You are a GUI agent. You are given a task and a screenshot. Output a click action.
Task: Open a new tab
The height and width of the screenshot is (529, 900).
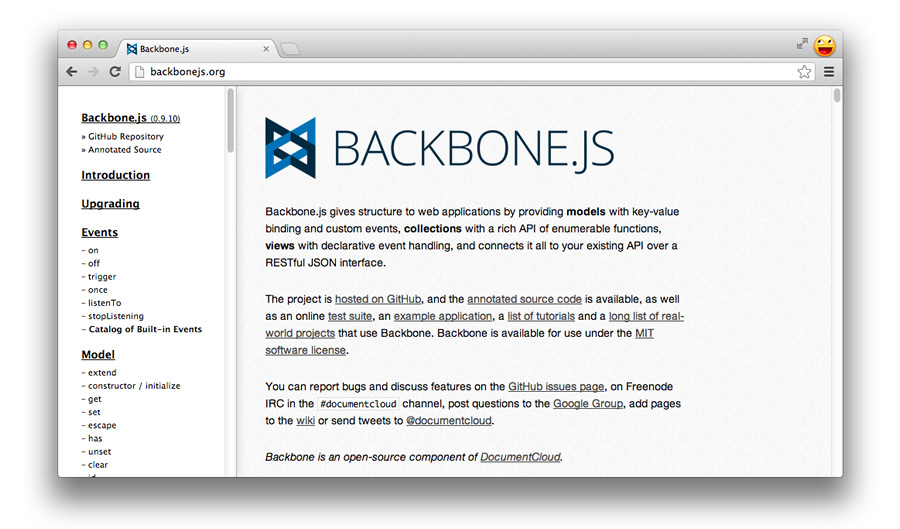pos(289,48)
